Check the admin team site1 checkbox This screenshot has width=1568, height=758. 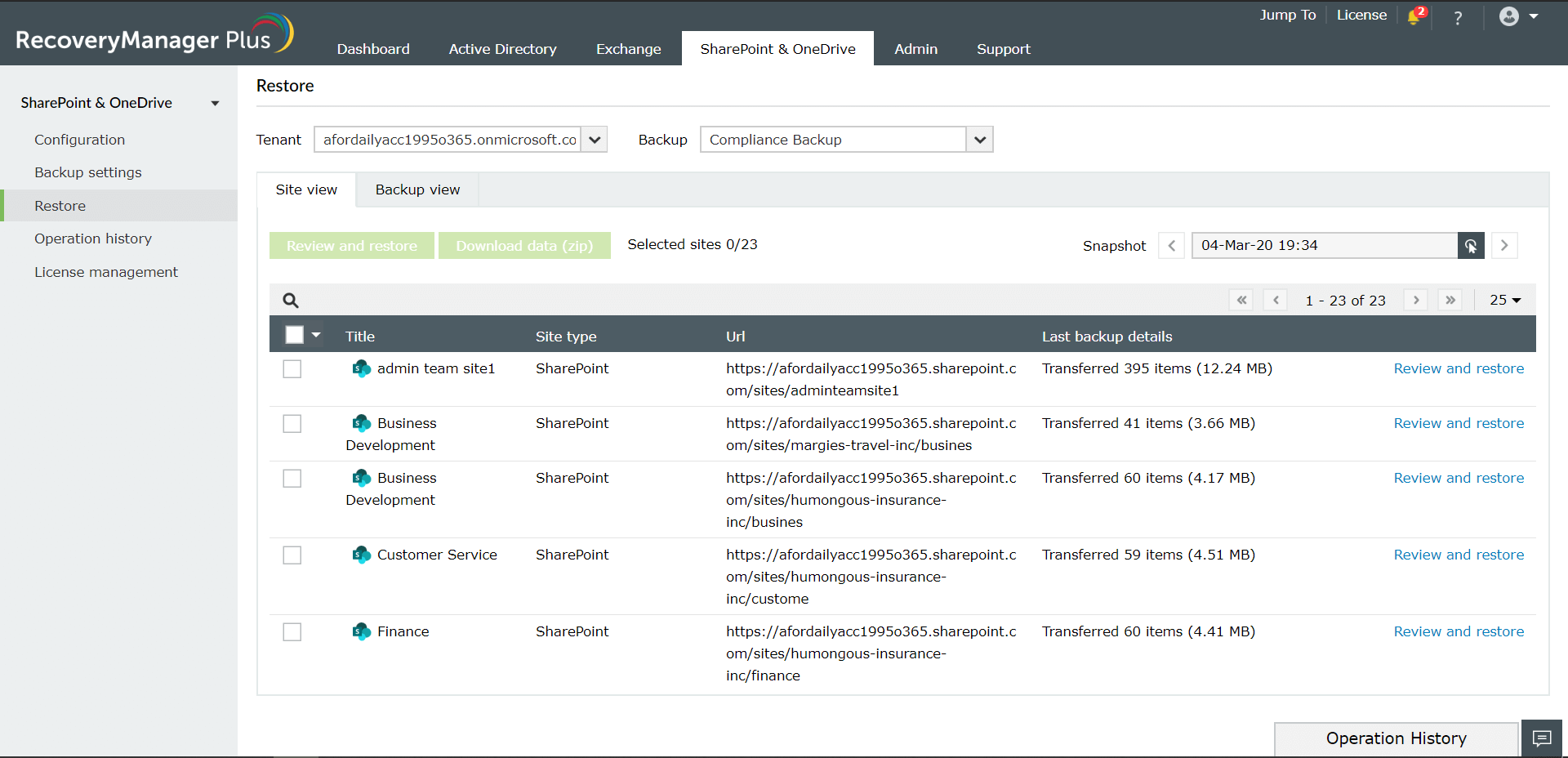(x=292, y=369)
